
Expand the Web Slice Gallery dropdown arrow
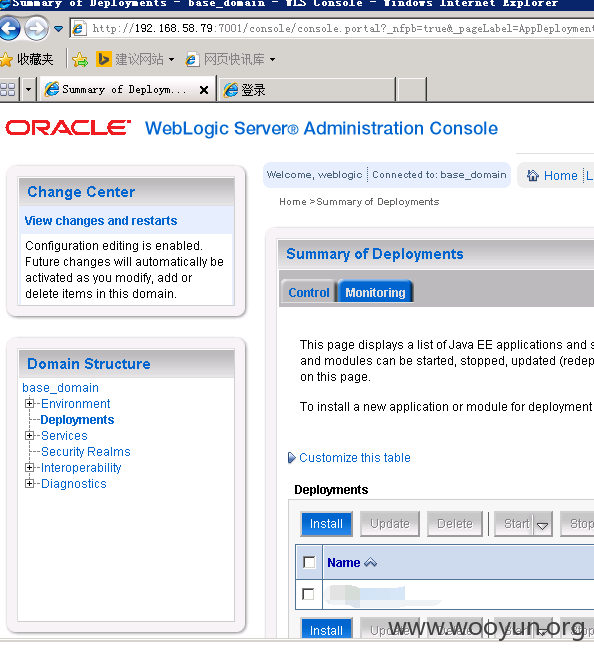click(272, 60)
